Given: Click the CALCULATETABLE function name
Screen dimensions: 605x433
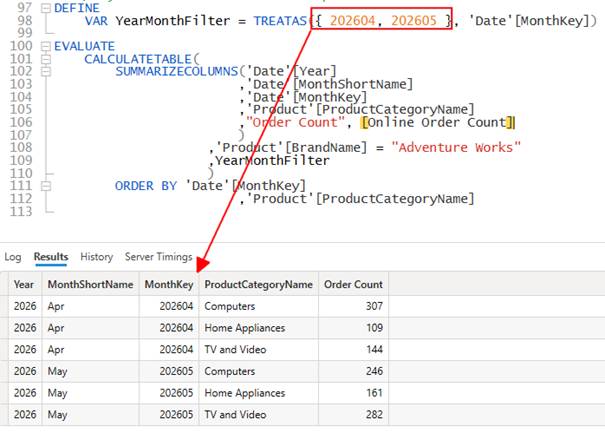Looking at the screenshot, I should coord(138,59).
